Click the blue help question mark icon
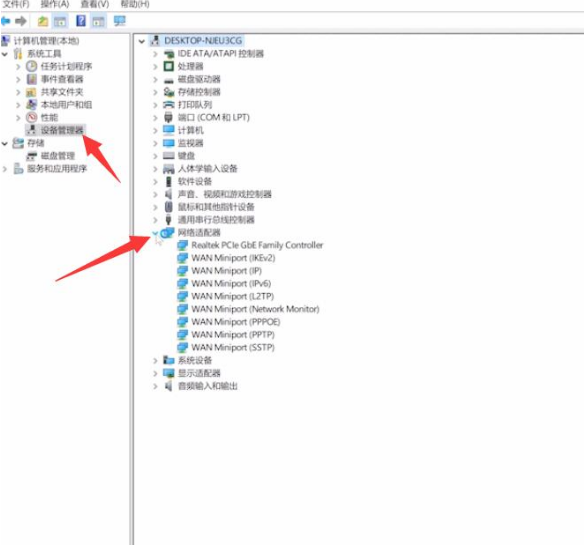This screenshot has height=548, width=587. tap(80, 21)
